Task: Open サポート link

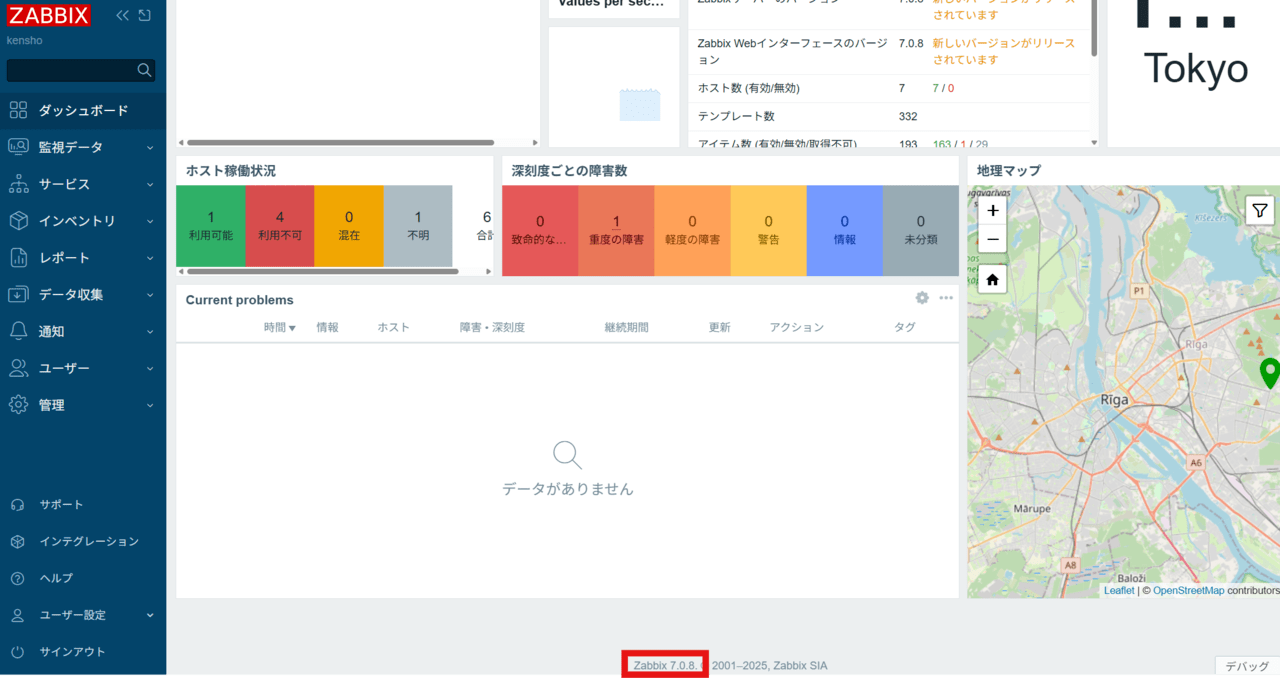Action: click(61, 505)
